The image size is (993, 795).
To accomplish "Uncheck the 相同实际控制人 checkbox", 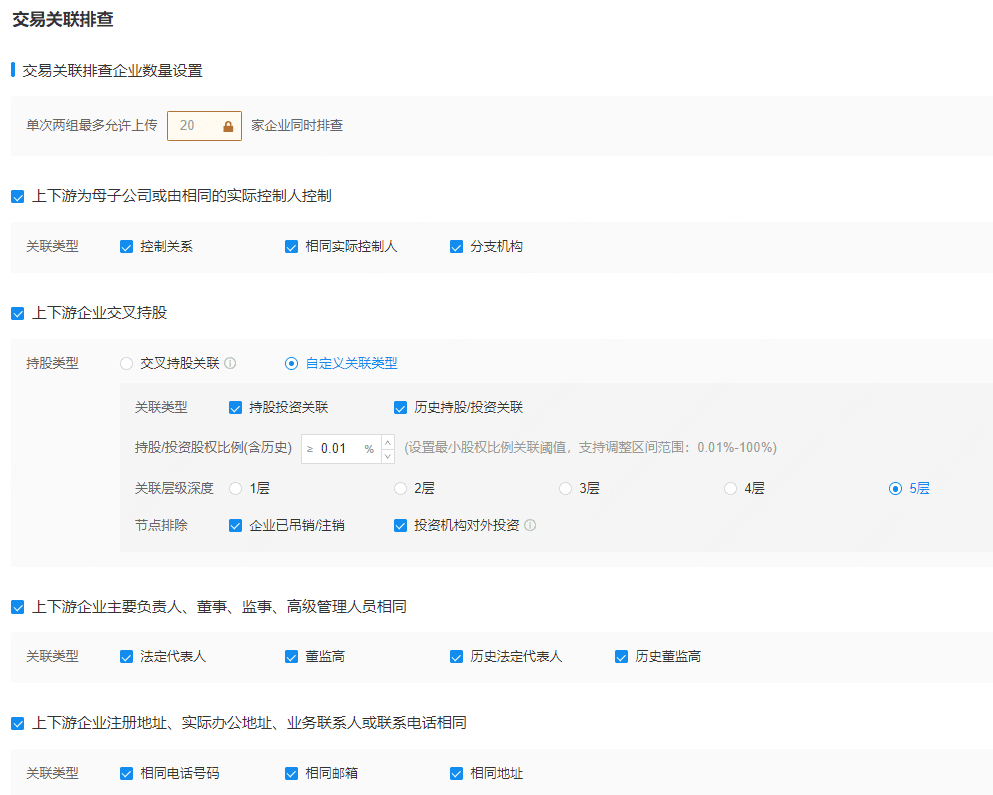I will (x=291, y=246).
